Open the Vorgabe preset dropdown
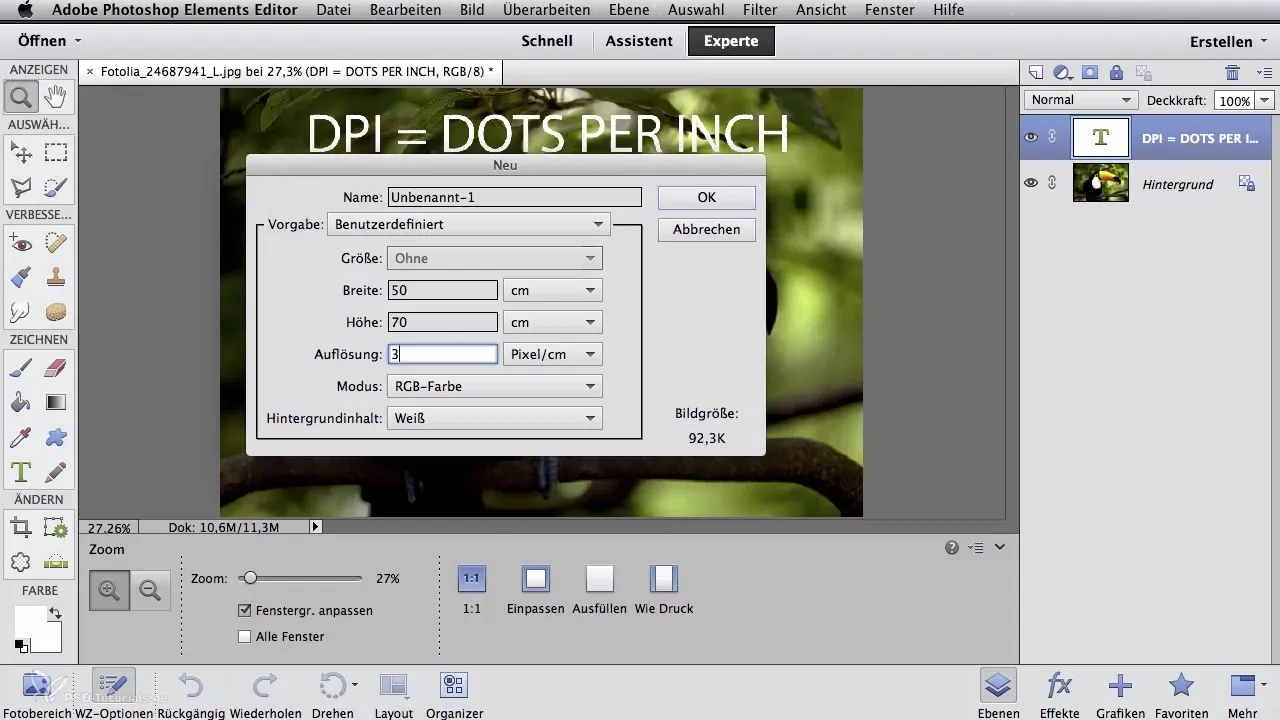1280x720 pixels. [468, 224]
